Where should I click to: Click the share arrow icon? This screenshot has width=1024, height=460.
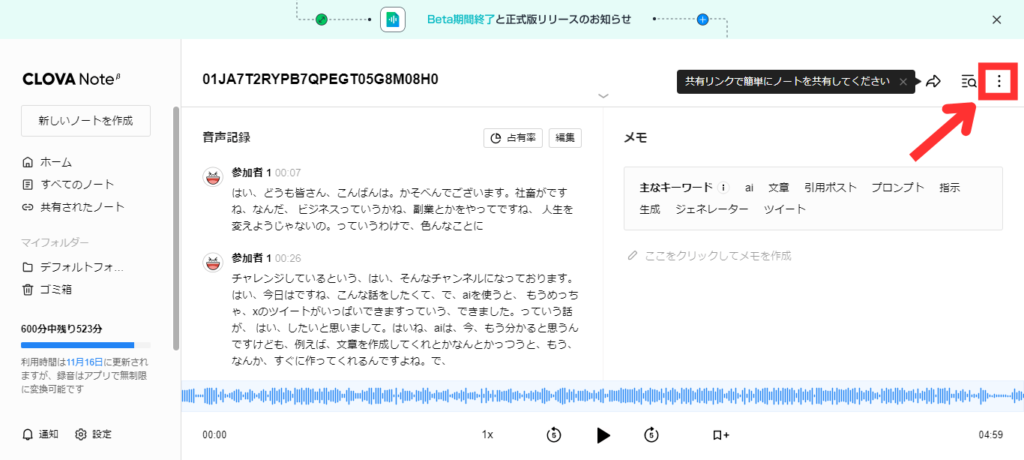[x=934, y=81]
